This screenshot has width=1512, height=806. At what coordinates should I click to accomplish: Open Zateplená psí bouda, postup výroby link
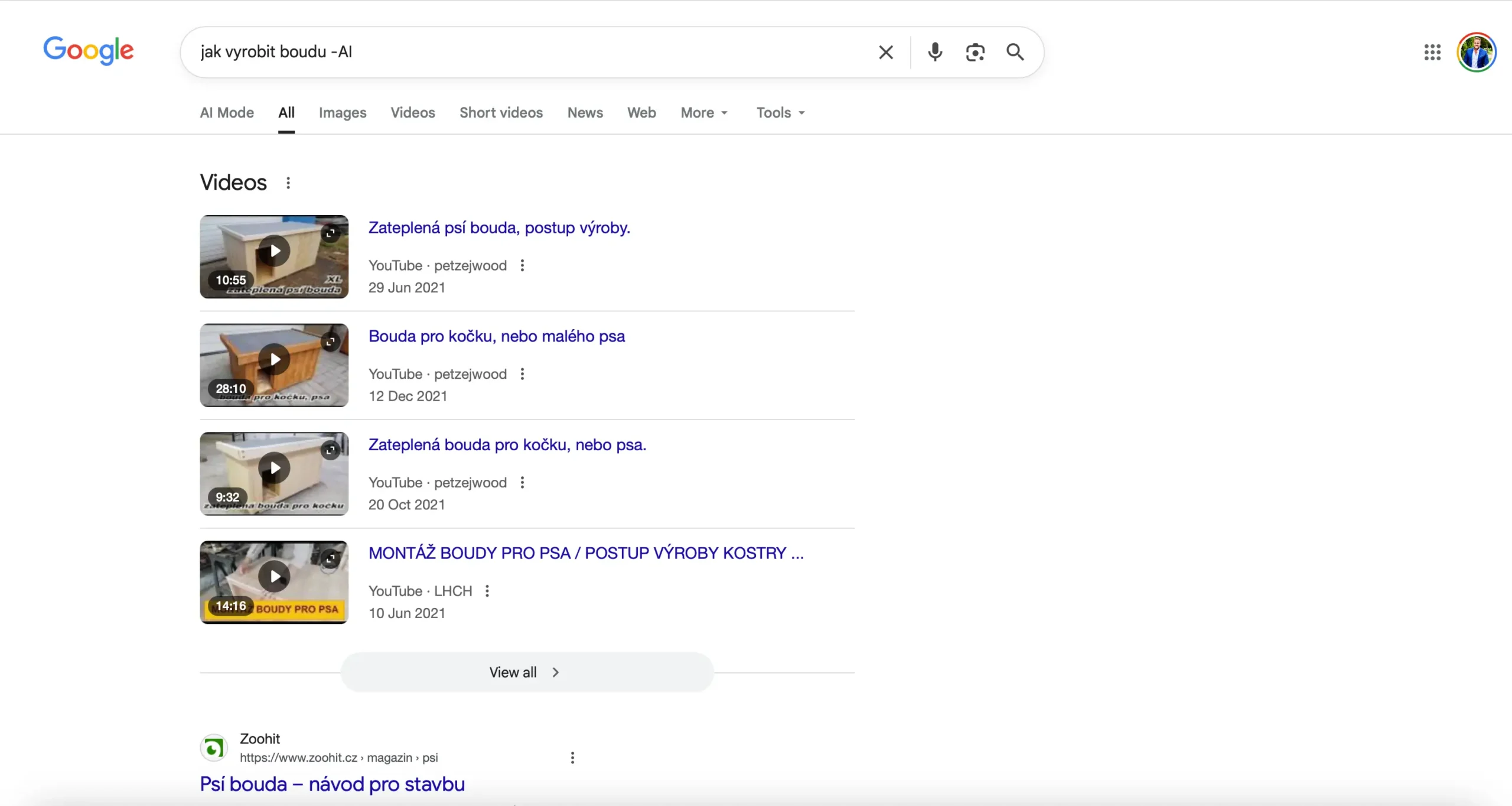click(499, 227)
